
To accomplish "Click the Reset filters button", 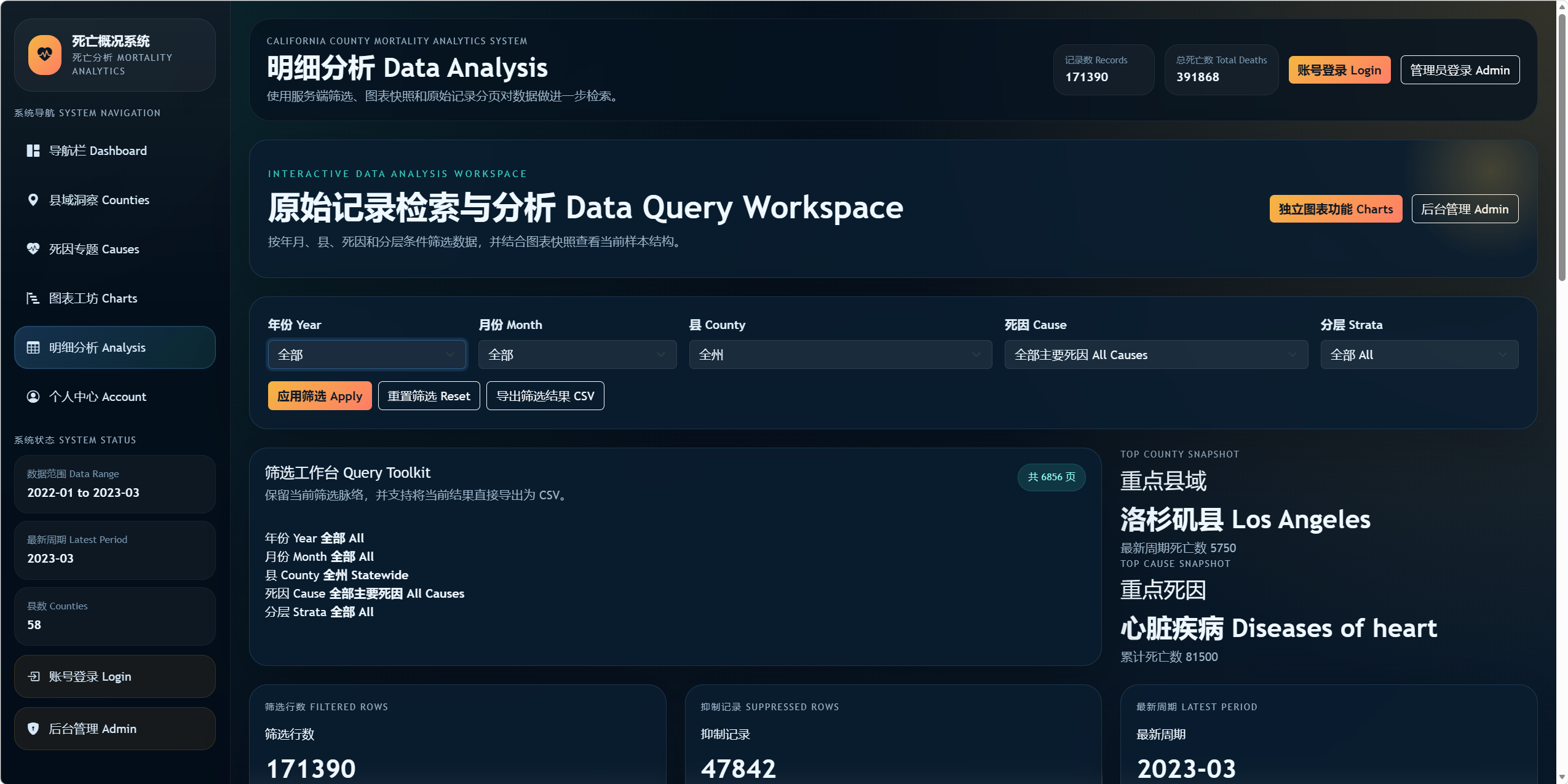I will 429,396.
